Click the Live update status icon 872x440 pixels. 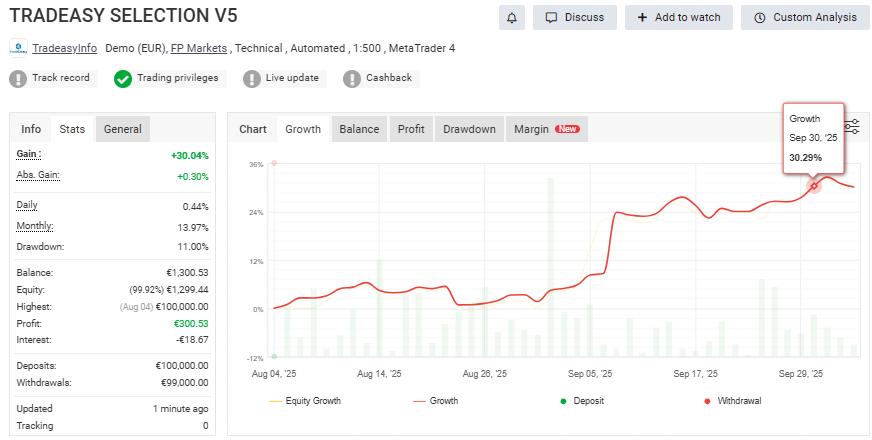click(247, 78)
